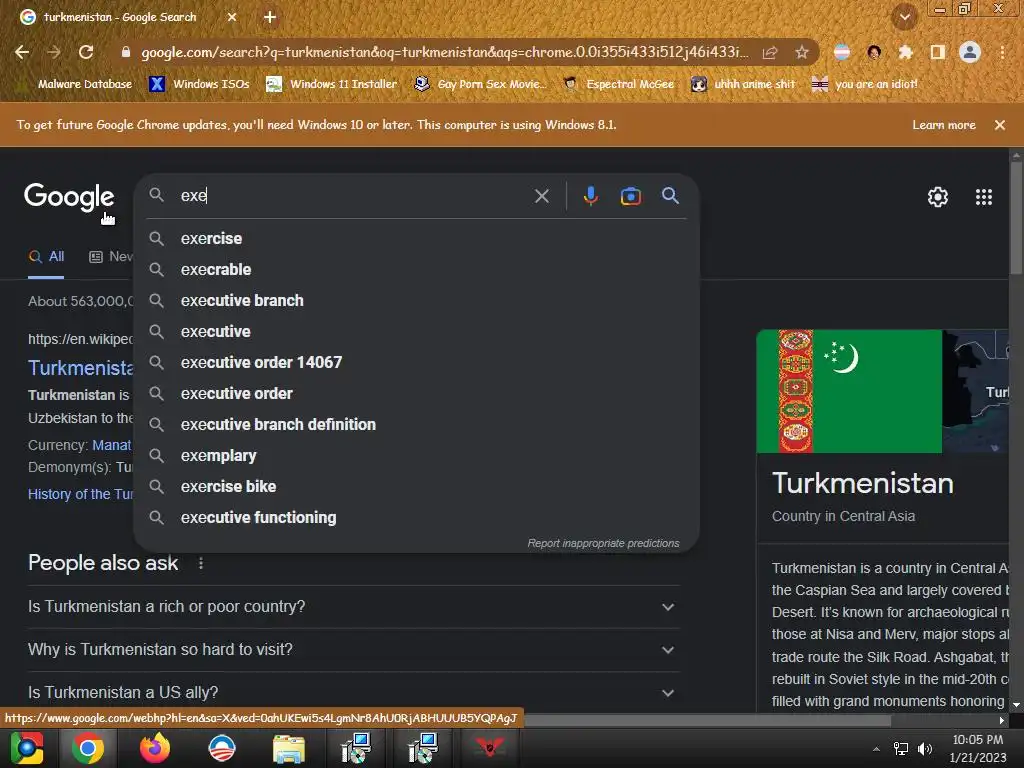Viewport: 1024px width, 768px height.
Task: Select the exercise suggestion
Action: [417, 238]
